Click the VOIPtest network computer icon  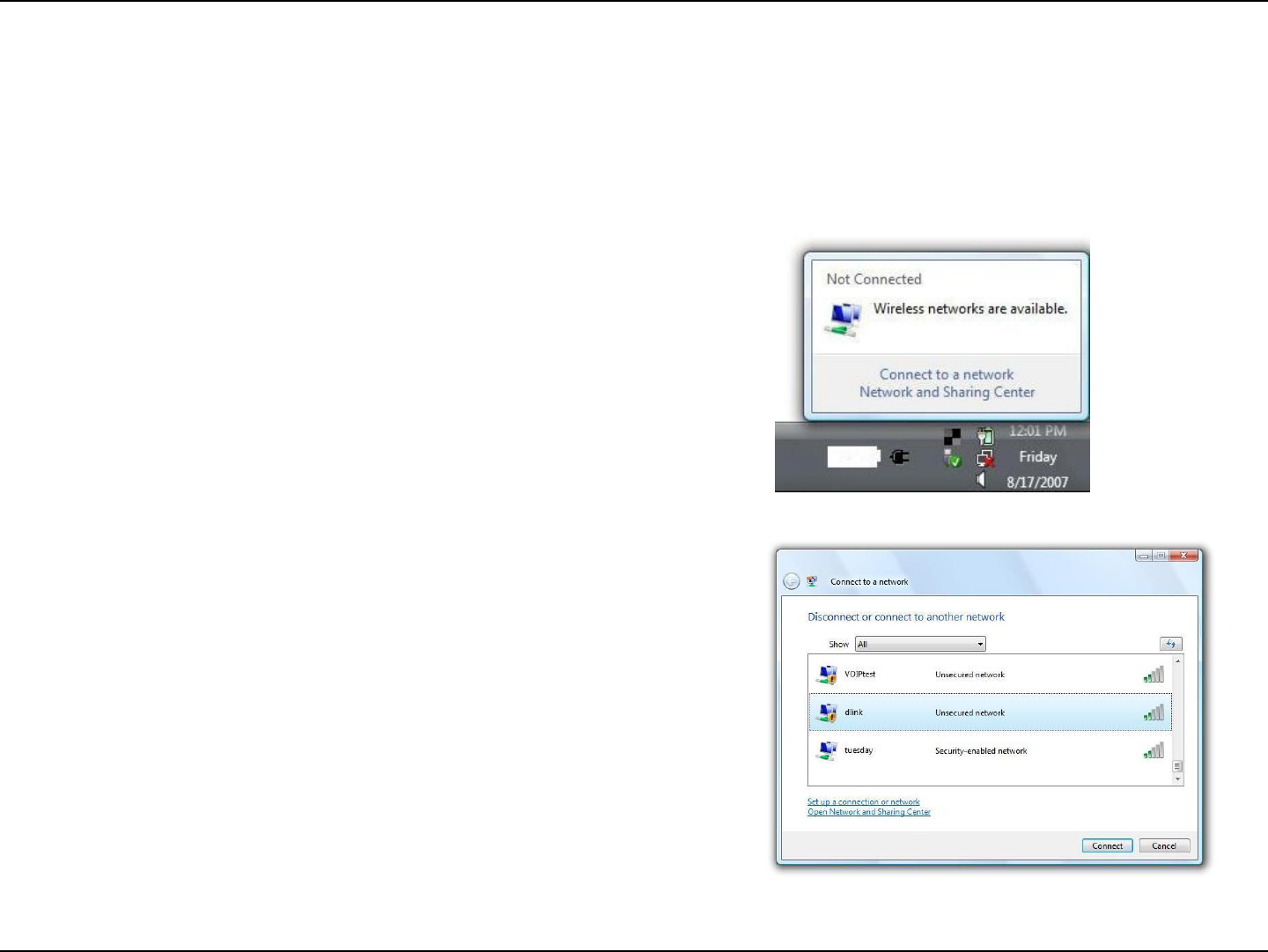[826, 675]
